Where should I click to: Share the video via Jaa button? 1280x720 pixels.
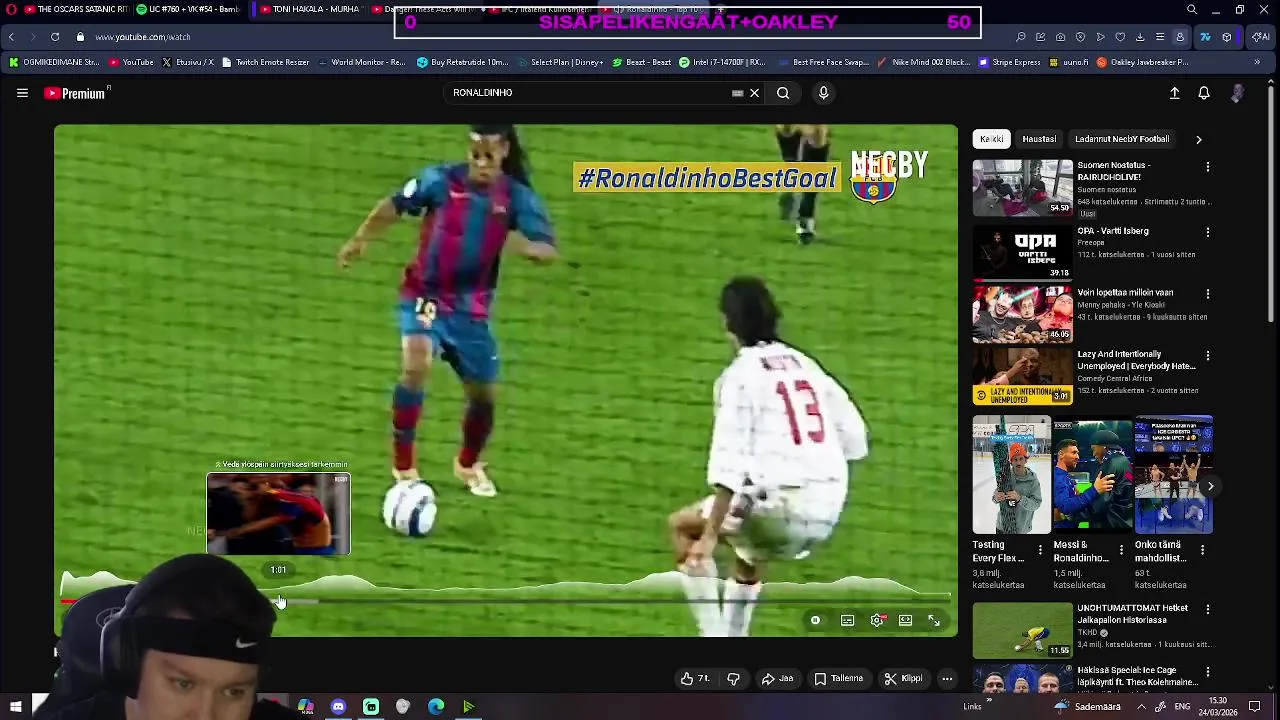click(777, 679)
